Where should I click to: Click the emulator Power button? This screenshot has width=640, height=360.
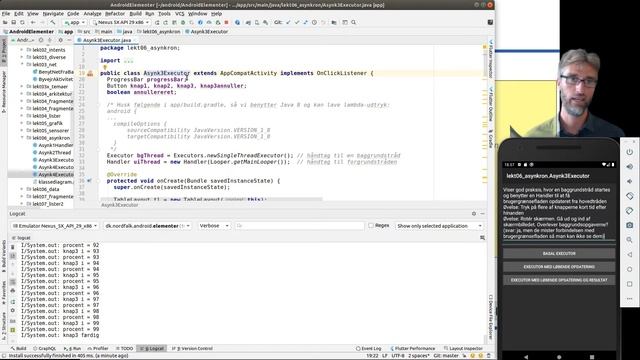[x=629, y=152]
